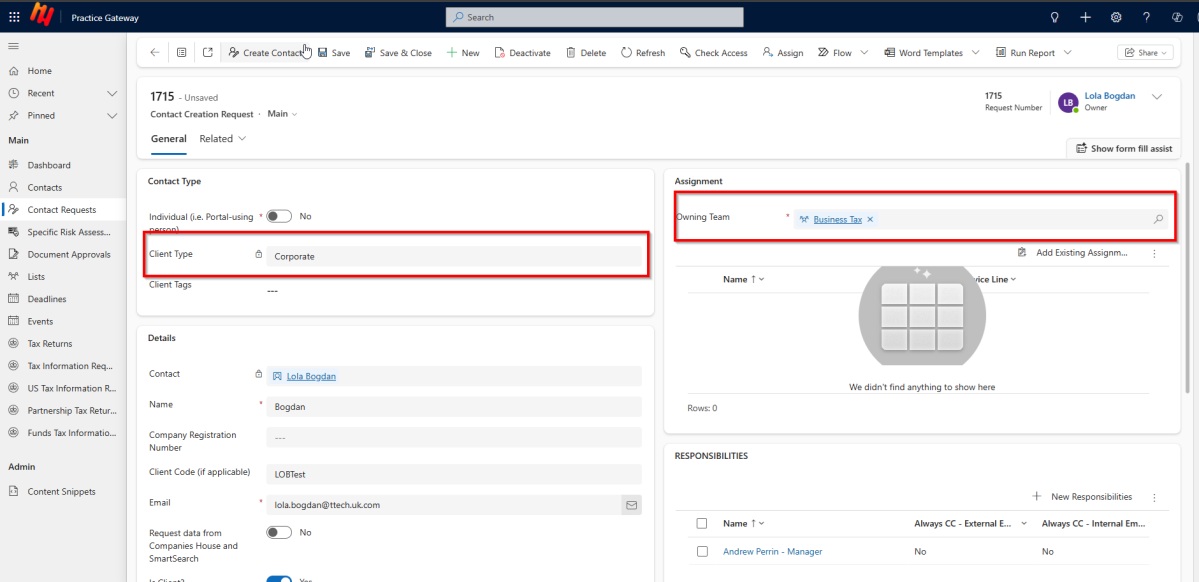Toggle the Individual portal-using person switch

click(x=279, y=216)
